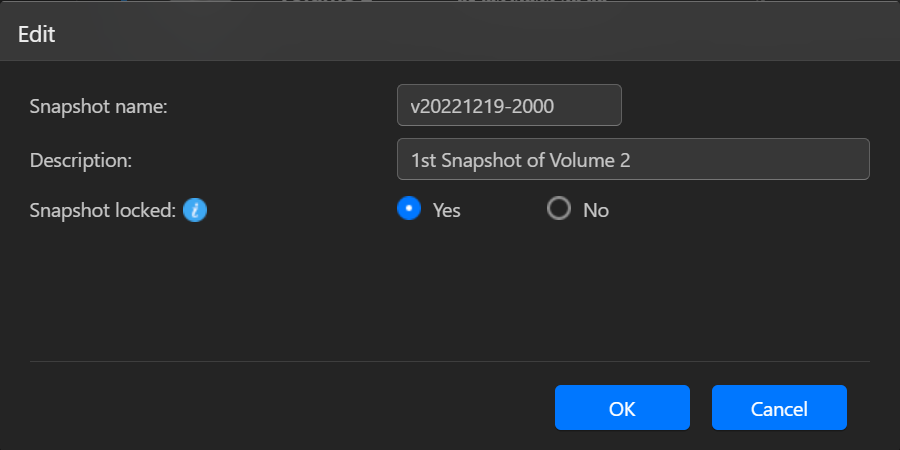This screenshot has height=450, width=900.
Task: Click the "Description:" label
Action: click(x=81, y=159)
